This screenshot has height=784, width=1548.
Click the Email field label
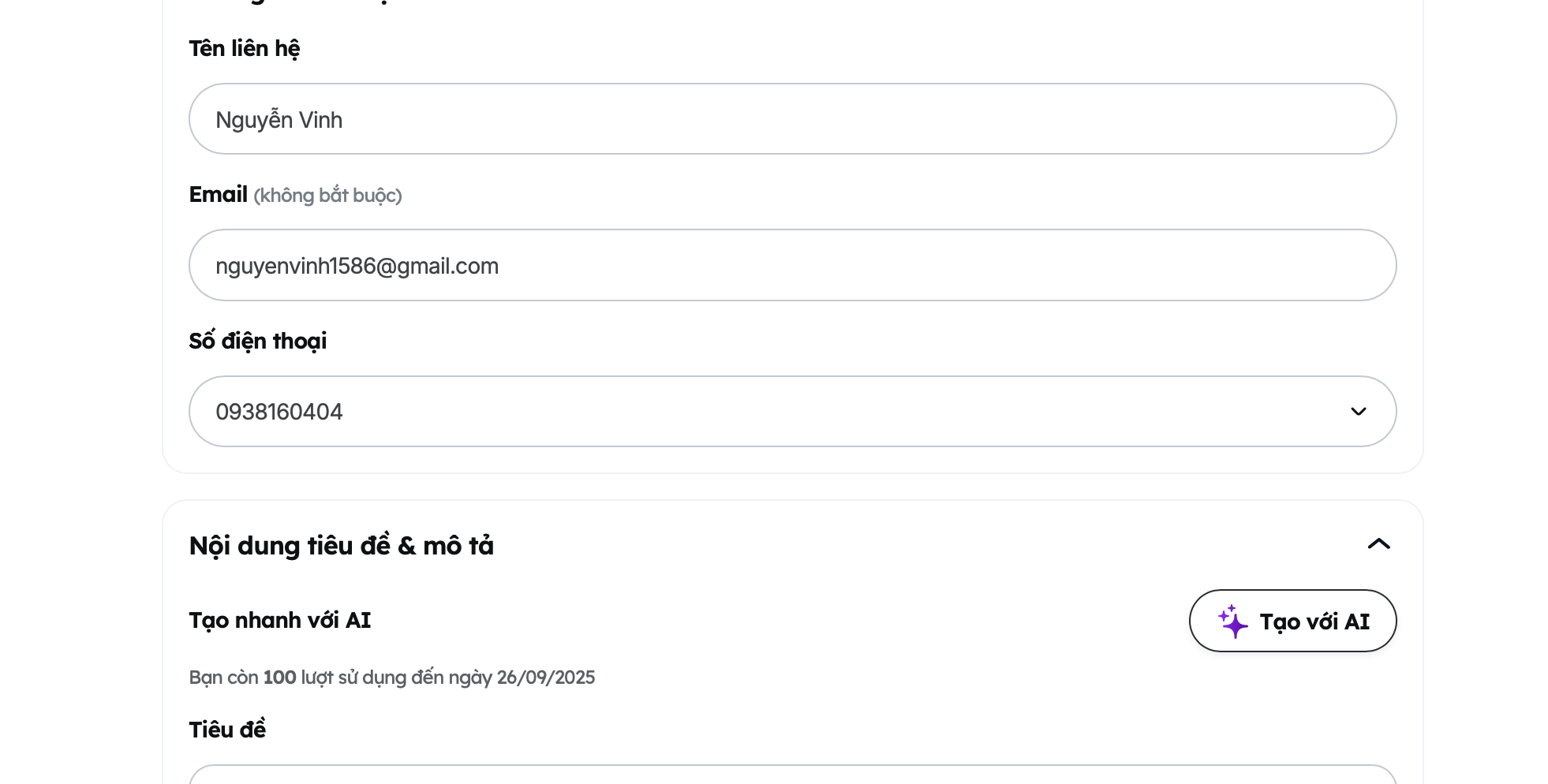click(219, 195)
